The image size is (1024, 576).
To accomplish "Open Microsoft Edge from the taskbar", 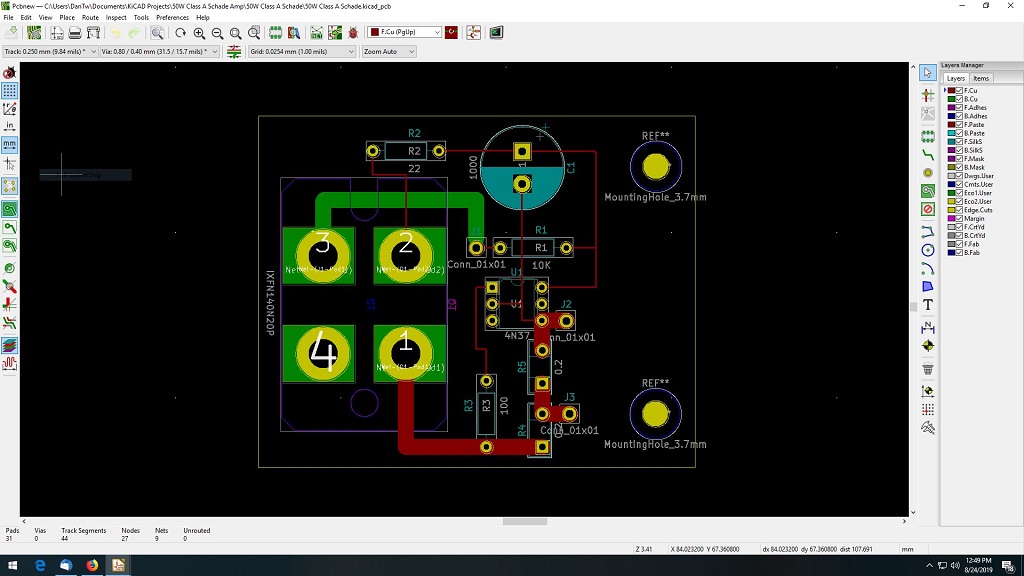I will point(40,566).
